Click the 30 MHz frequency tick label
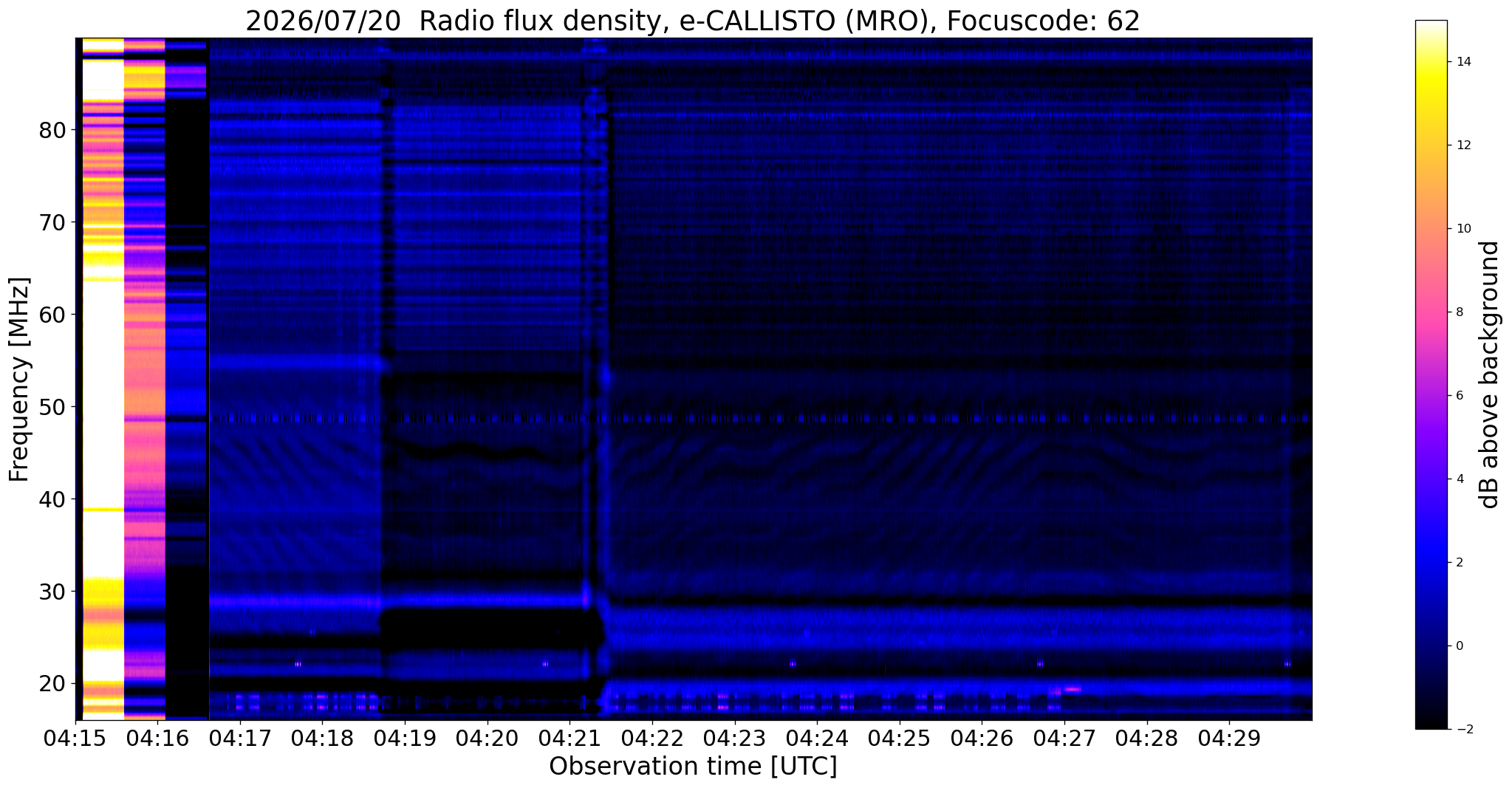The width and height of the screenshot is (1512, 788). (52, 592)
